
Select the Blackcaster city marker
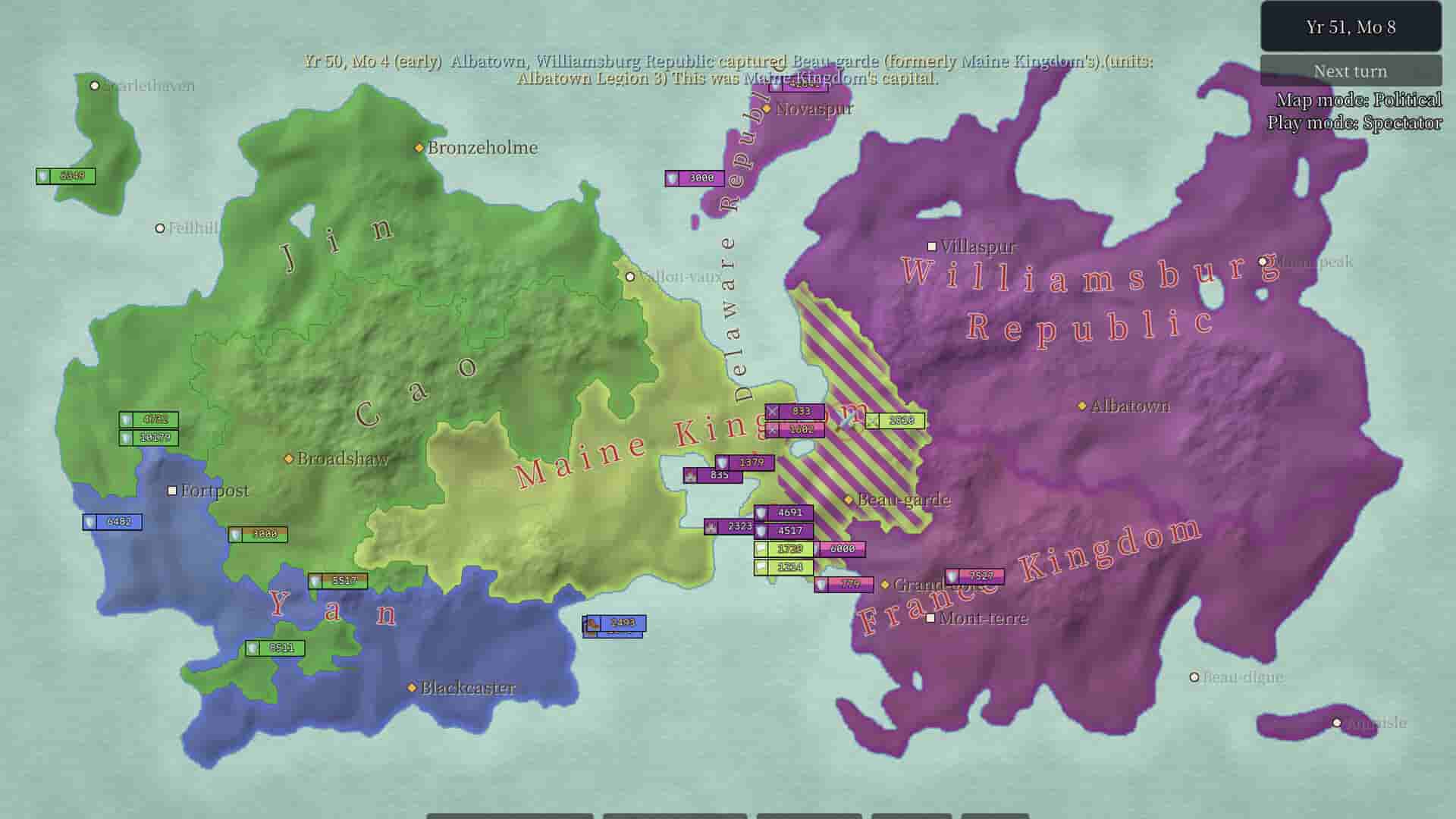(x=412, y=688)
